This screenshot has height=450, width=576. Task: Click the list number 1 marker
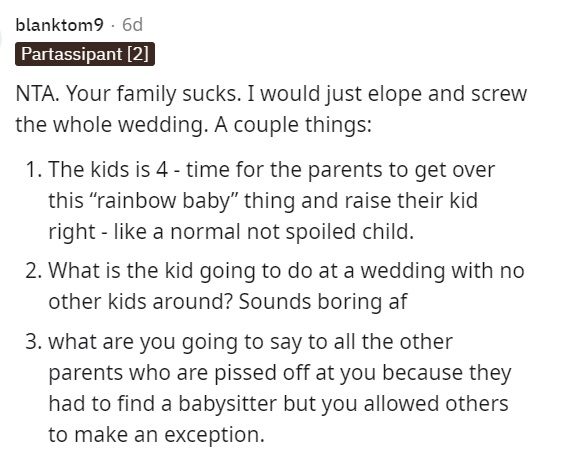pos(35,170)
